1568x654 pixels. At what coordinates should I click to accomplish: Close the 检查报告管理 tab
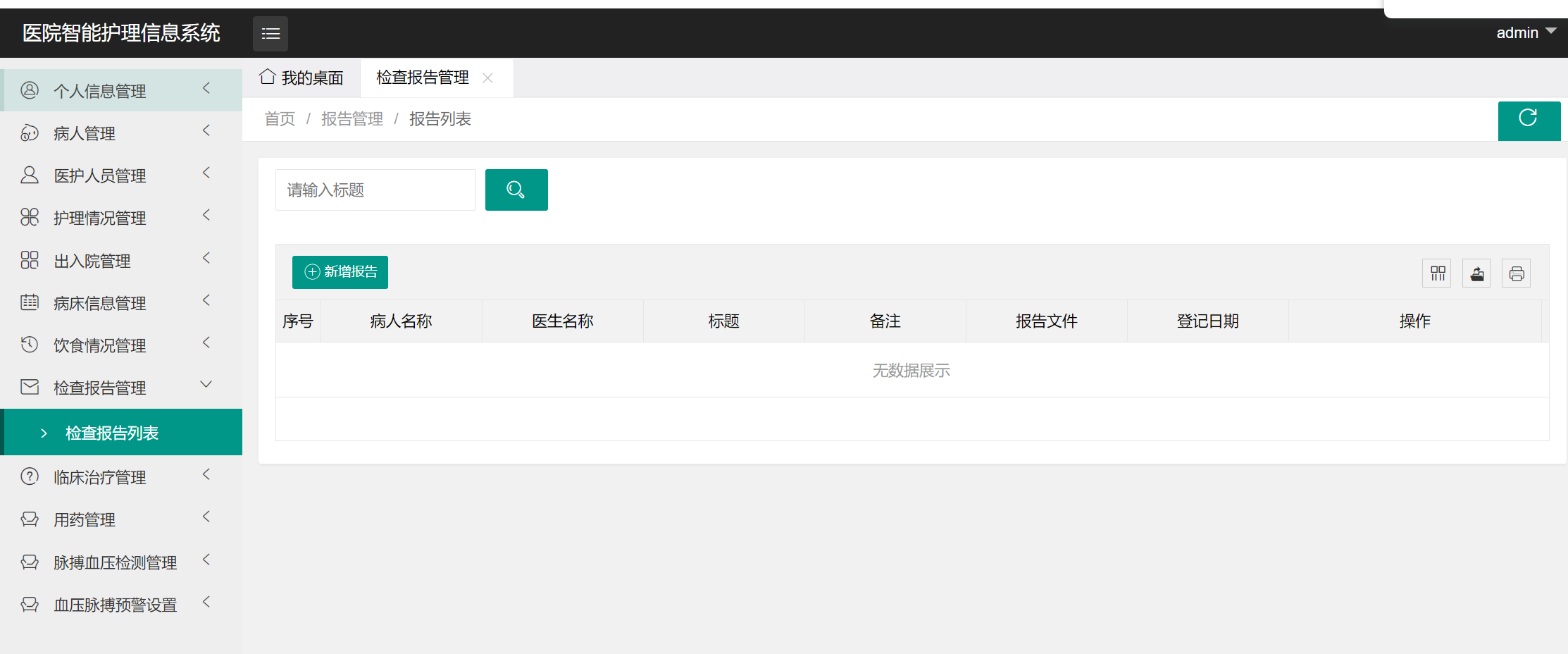487,78
